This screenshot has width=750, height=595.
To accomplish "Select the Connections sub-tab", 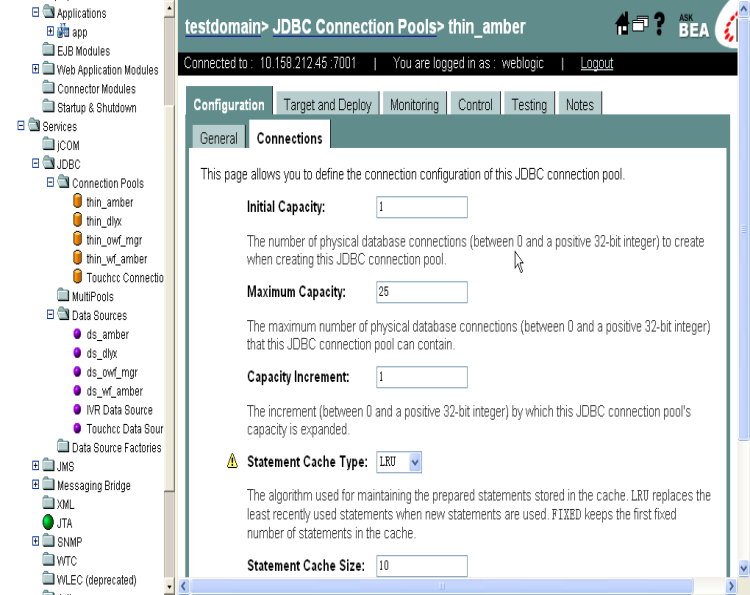I will (x=289, y=136).
